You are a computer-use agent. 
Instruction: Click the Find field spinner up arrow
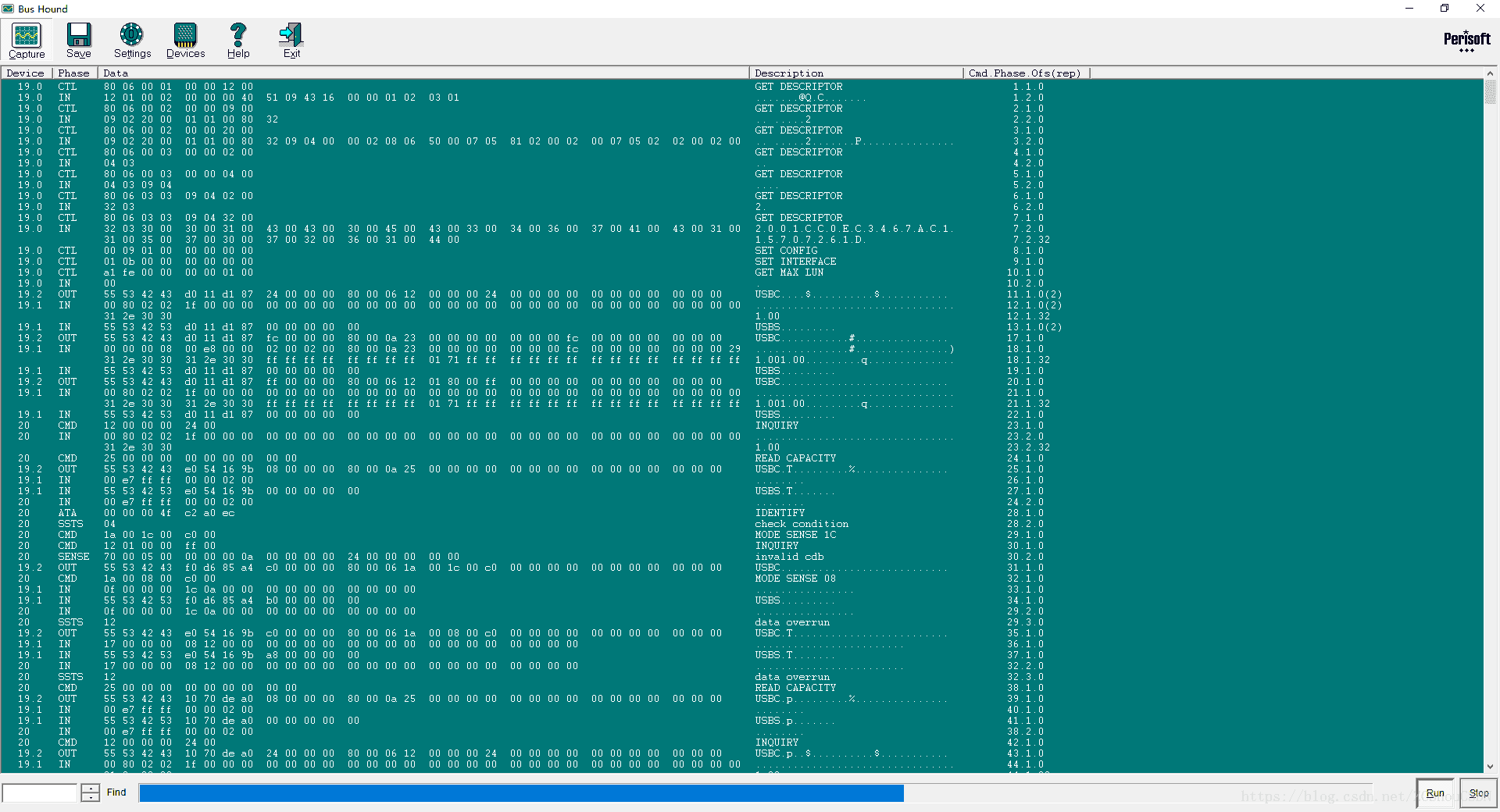[91, 788]
